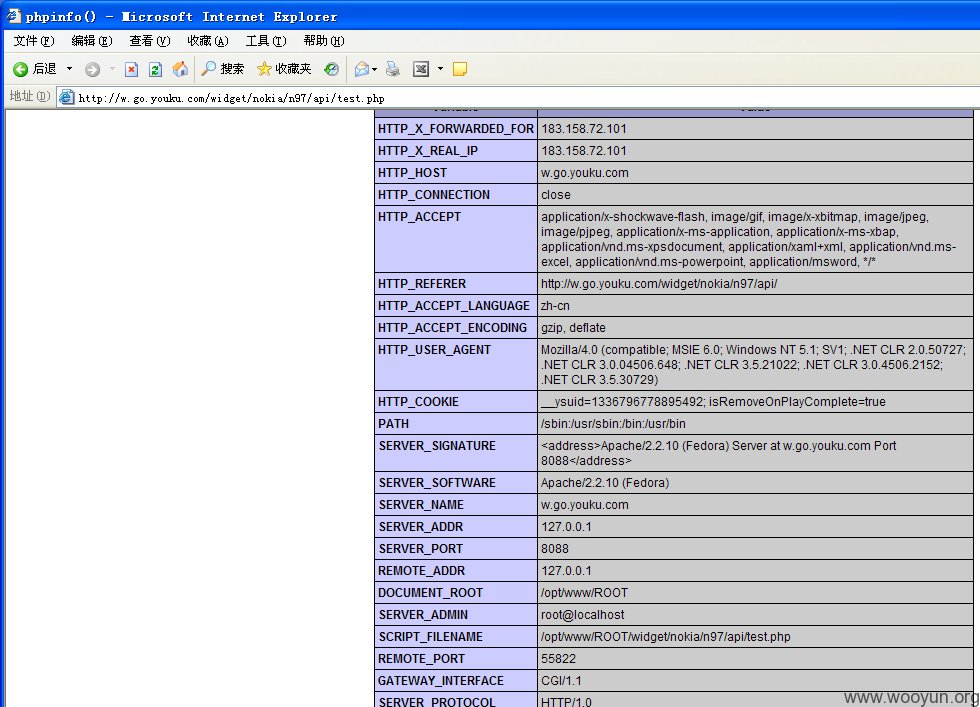
Task: Click the HTTP_ACCEPT variable cell
Action: (x=456, y=239)
